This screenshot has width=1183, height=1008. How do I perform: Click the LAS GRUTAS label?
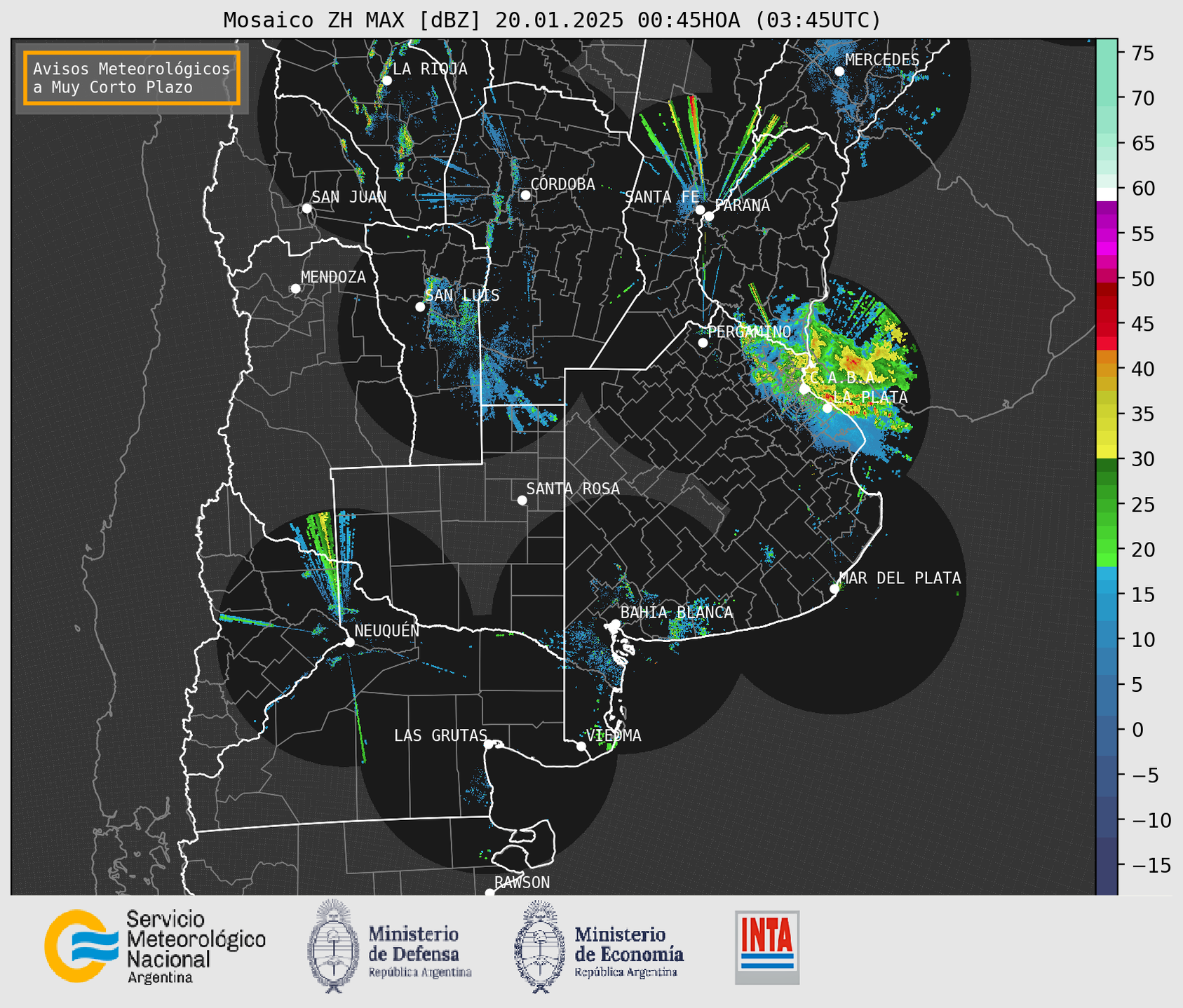pyautogui.click(x=440, y=735)
